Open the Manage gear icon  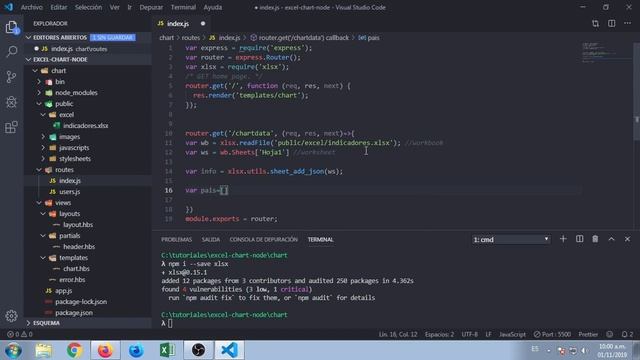point(11,316)
